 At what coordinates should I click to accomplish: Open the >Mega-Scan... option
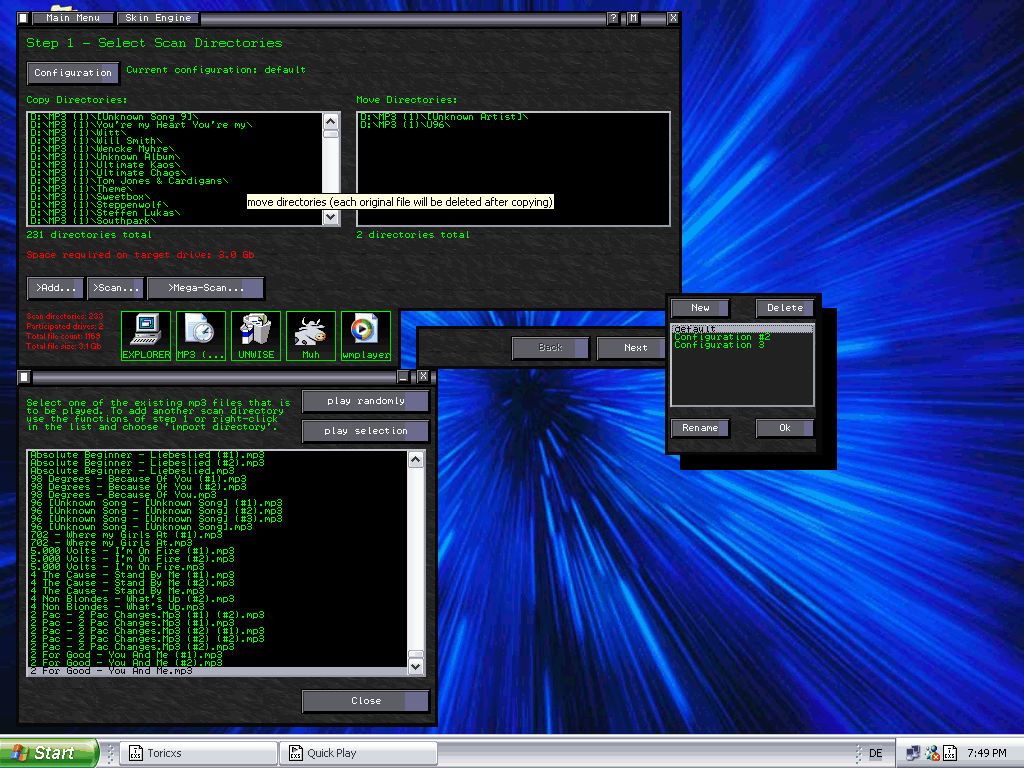click(205, 288)
